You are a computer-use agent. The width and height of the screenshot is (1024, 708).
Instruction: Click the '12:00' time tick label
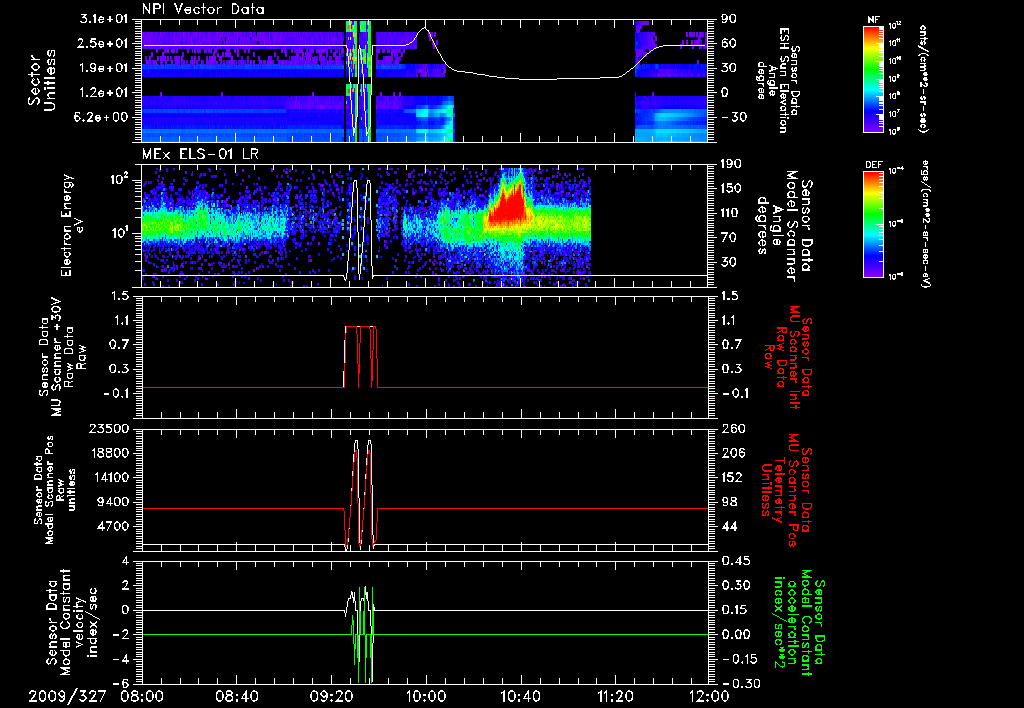click(709, 696)
